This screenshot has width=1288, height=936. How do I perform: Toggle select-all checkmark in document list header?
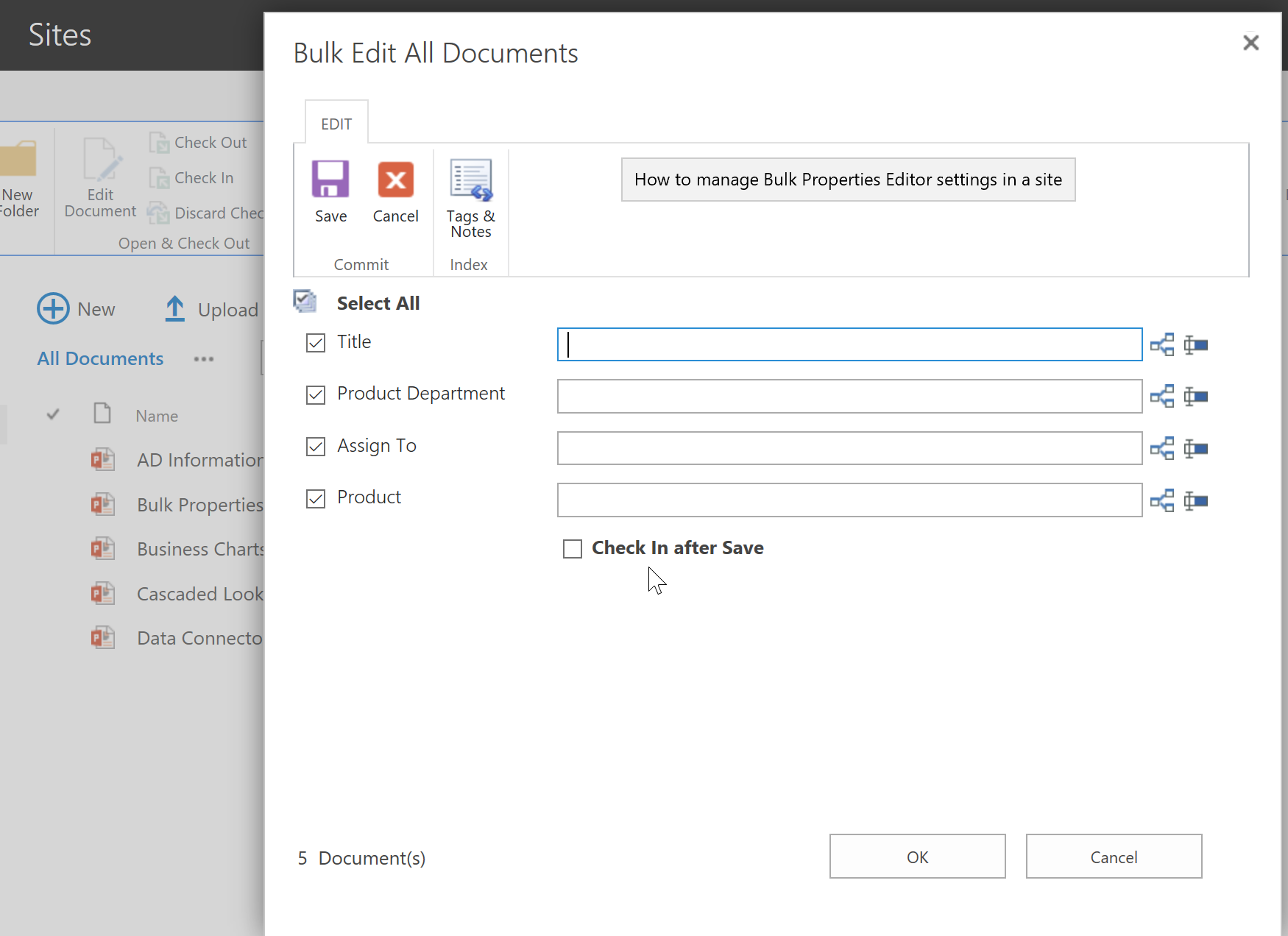pos(53,414)
